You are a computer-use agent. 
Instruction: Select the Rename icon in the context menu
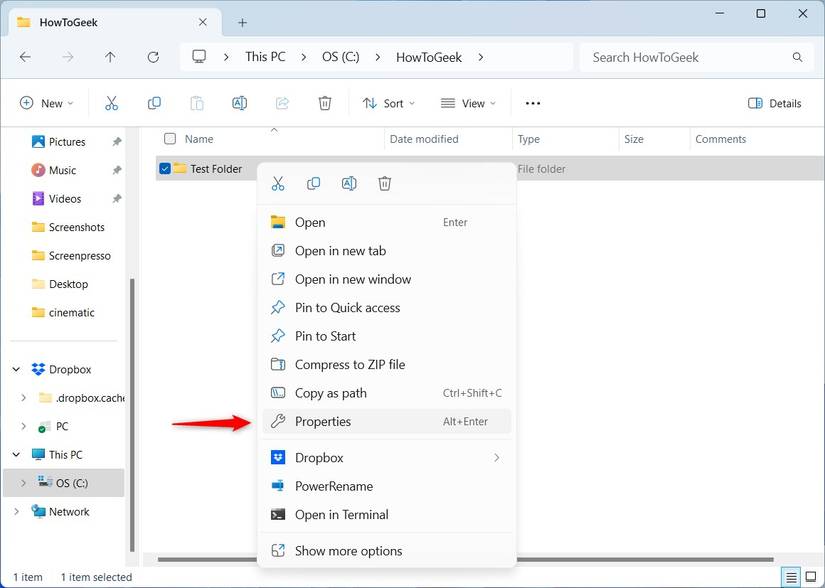point(349,183)
